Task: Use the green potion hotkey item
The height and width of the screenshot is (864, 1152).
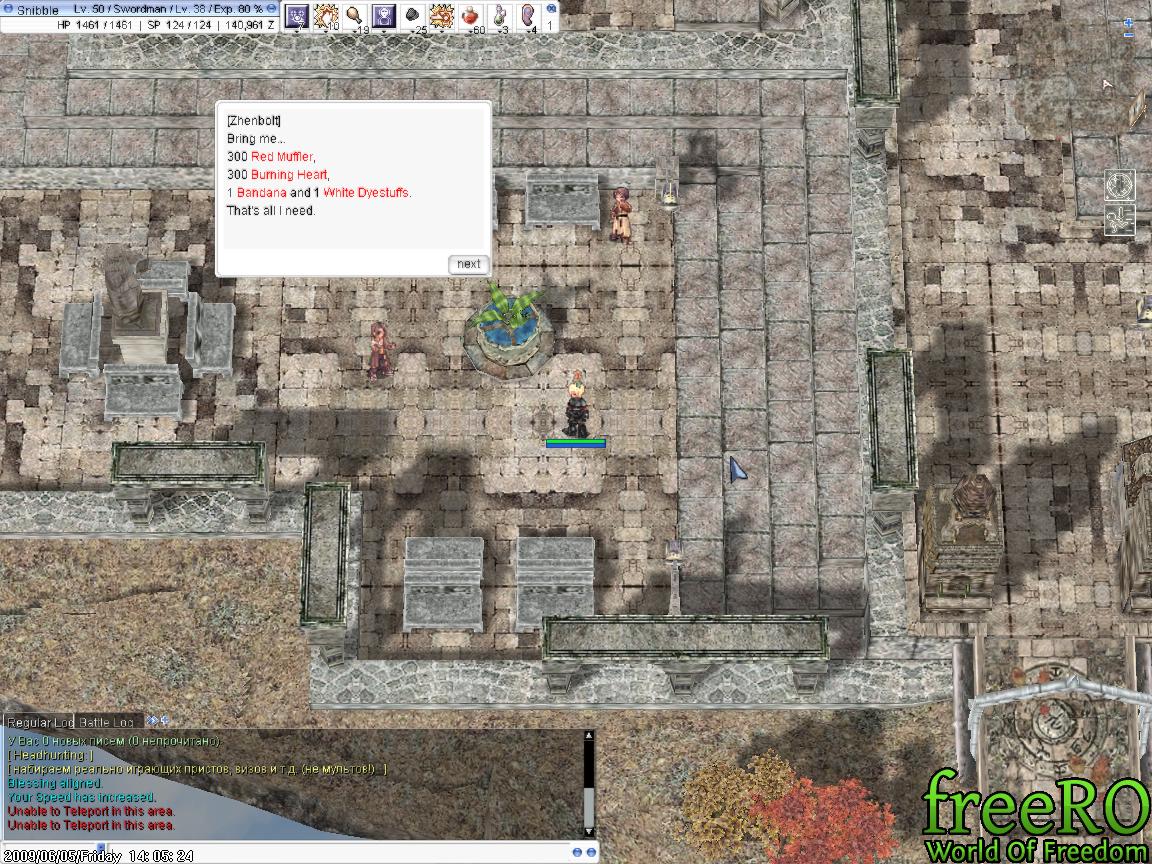Action: [500, 15]
